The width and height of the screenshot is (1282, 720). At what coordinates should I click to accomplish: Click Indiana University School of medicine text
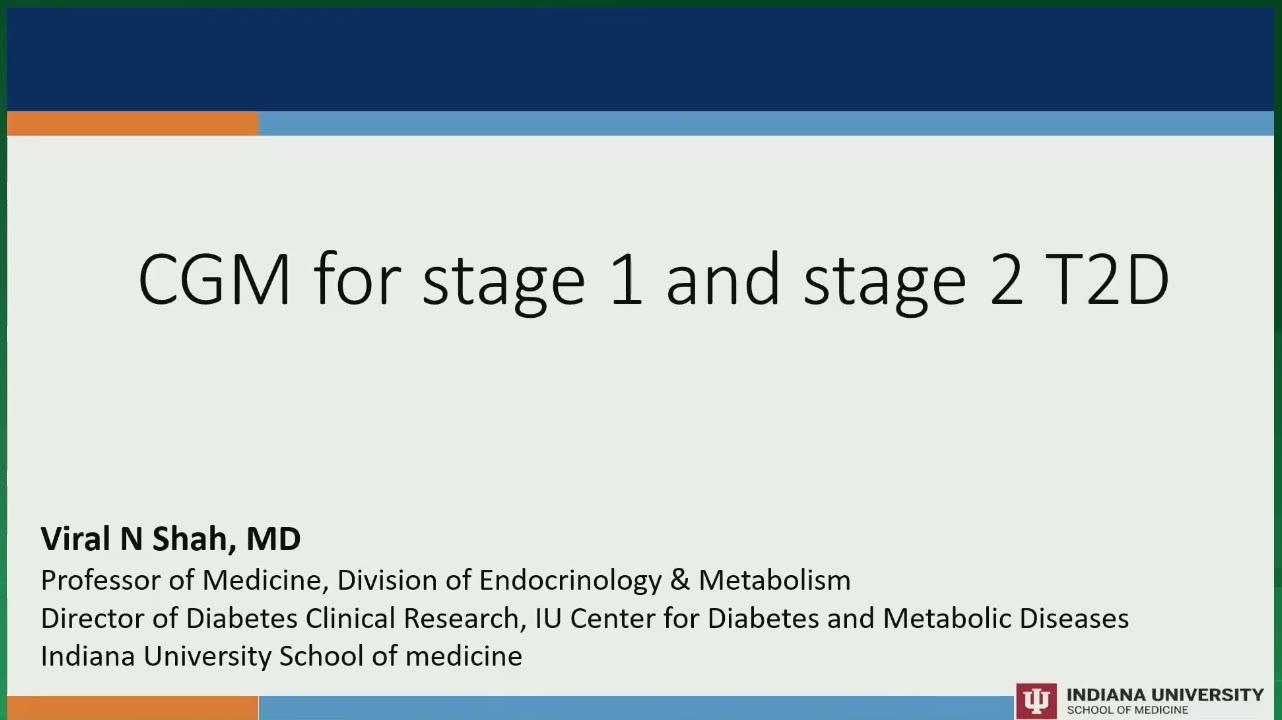(x=281, y=656)
